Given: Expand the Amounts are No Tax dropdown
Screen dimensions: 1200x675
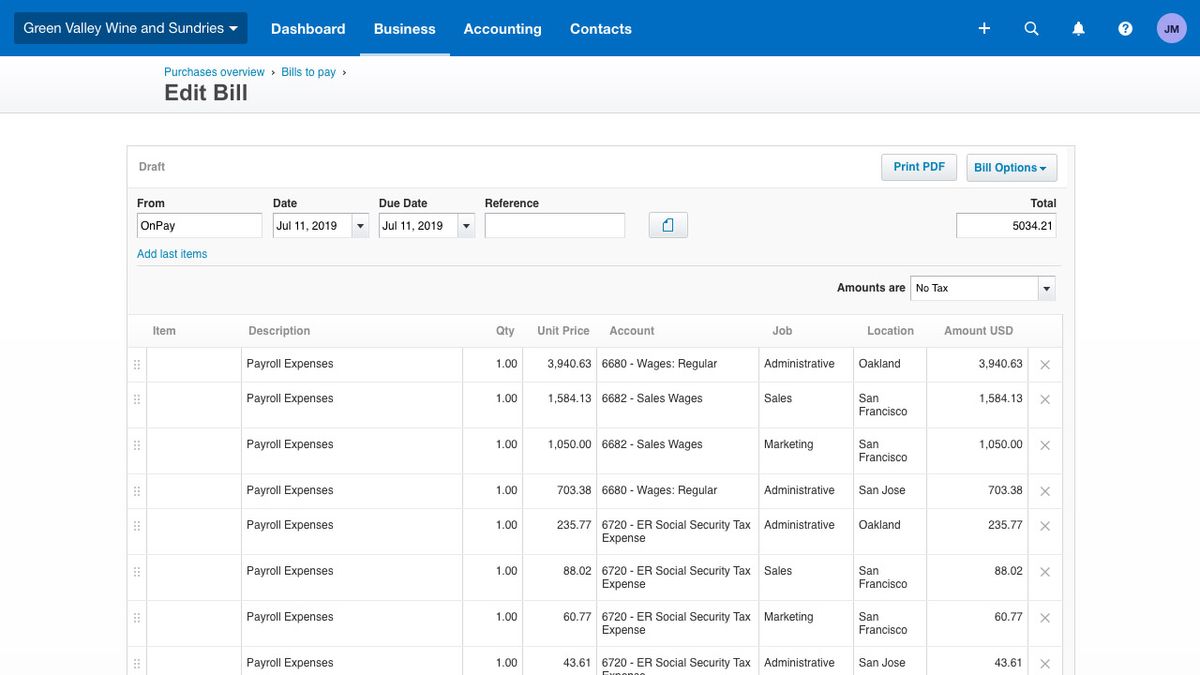Looking at the screenshot, I should click(x=1046, y=289).
